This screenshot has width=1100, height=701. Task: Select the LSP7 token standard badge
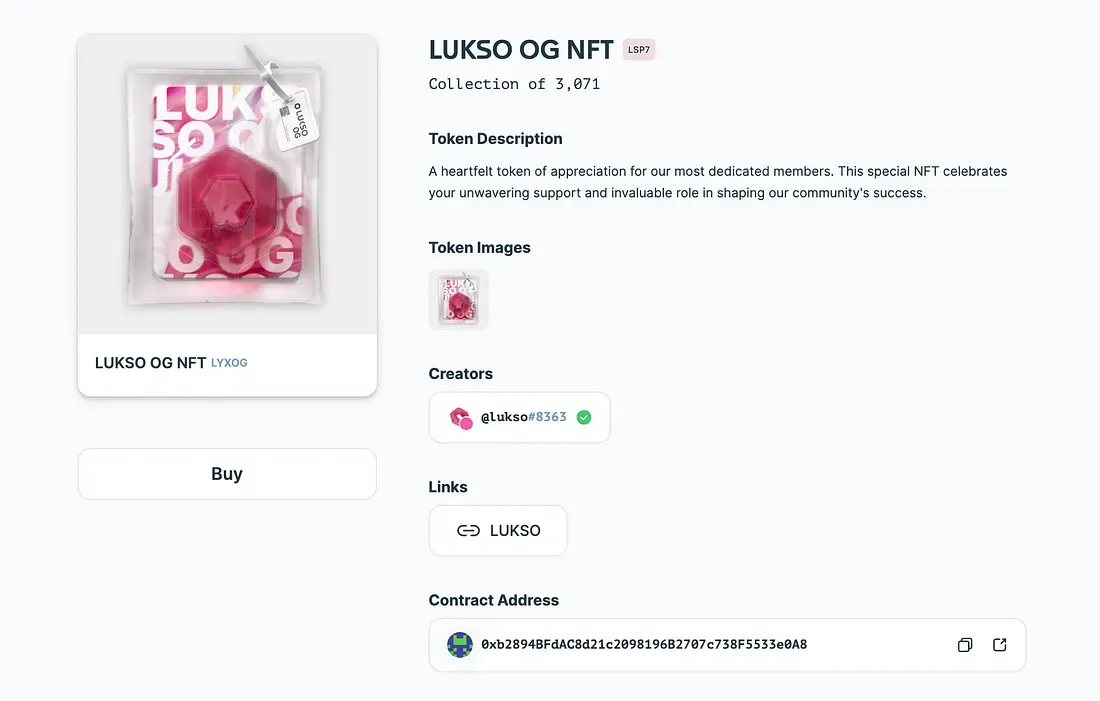click(639, 49)
